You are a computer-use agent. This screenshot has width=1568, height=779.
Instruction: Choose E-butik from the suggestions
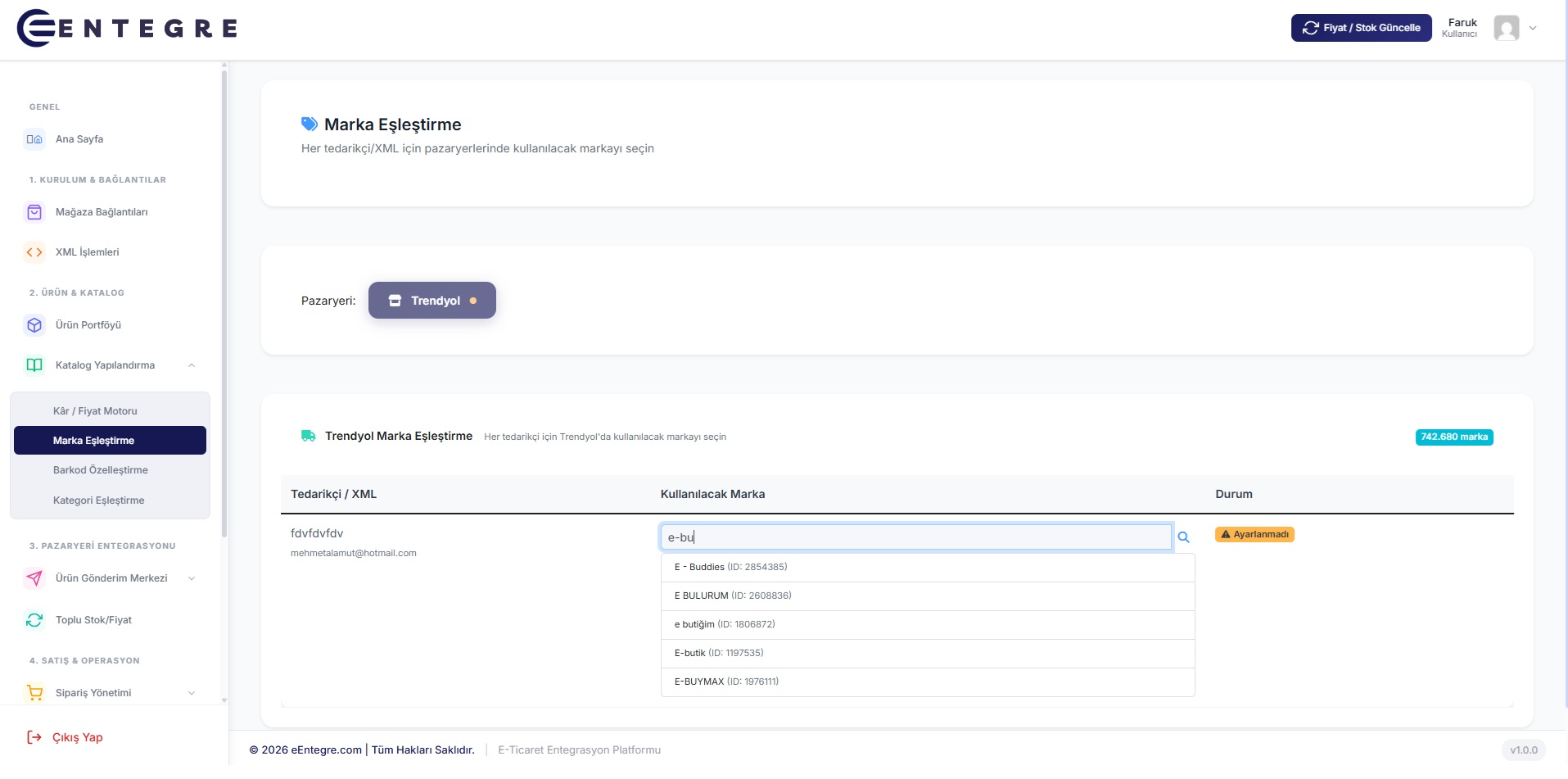click(x=928, y=654)
